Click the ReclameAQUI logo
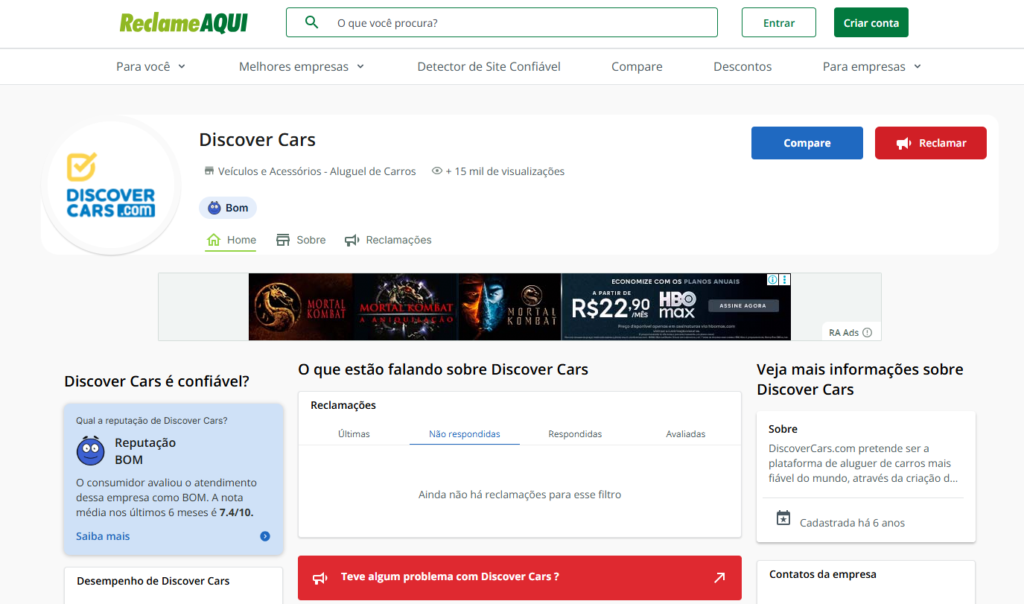 [x=184, y=23]
